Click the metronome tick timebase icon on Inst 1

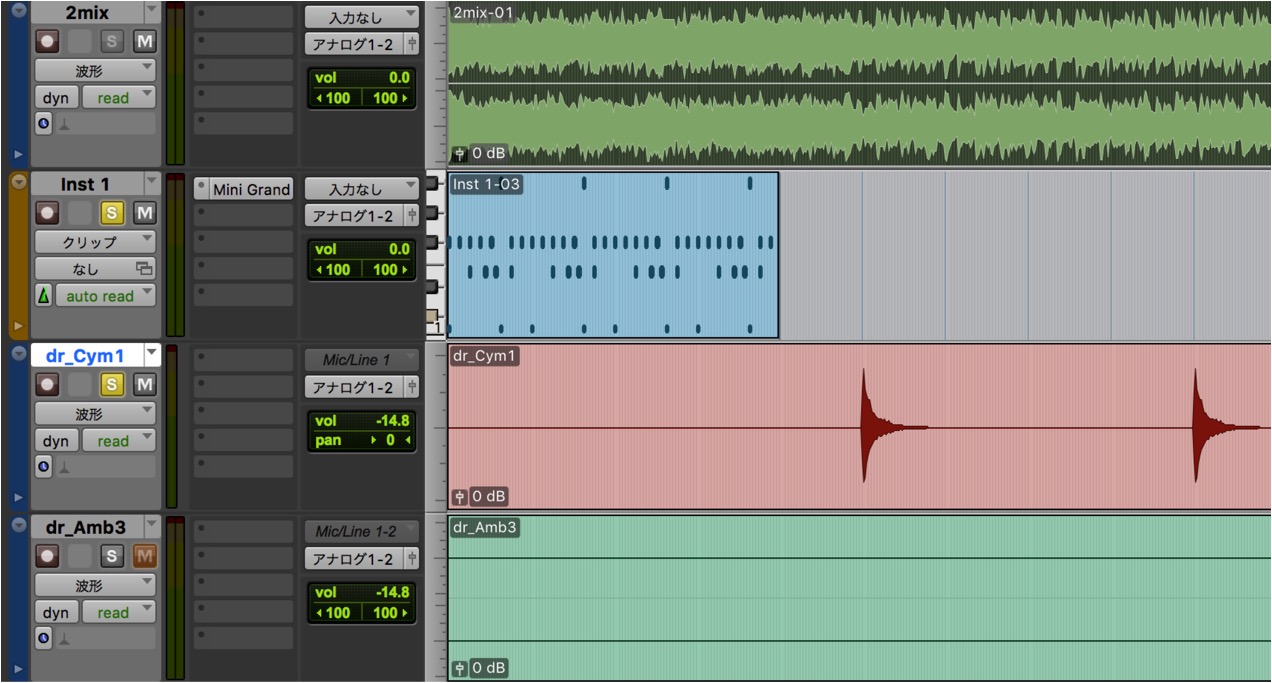[x=43, y=296]
